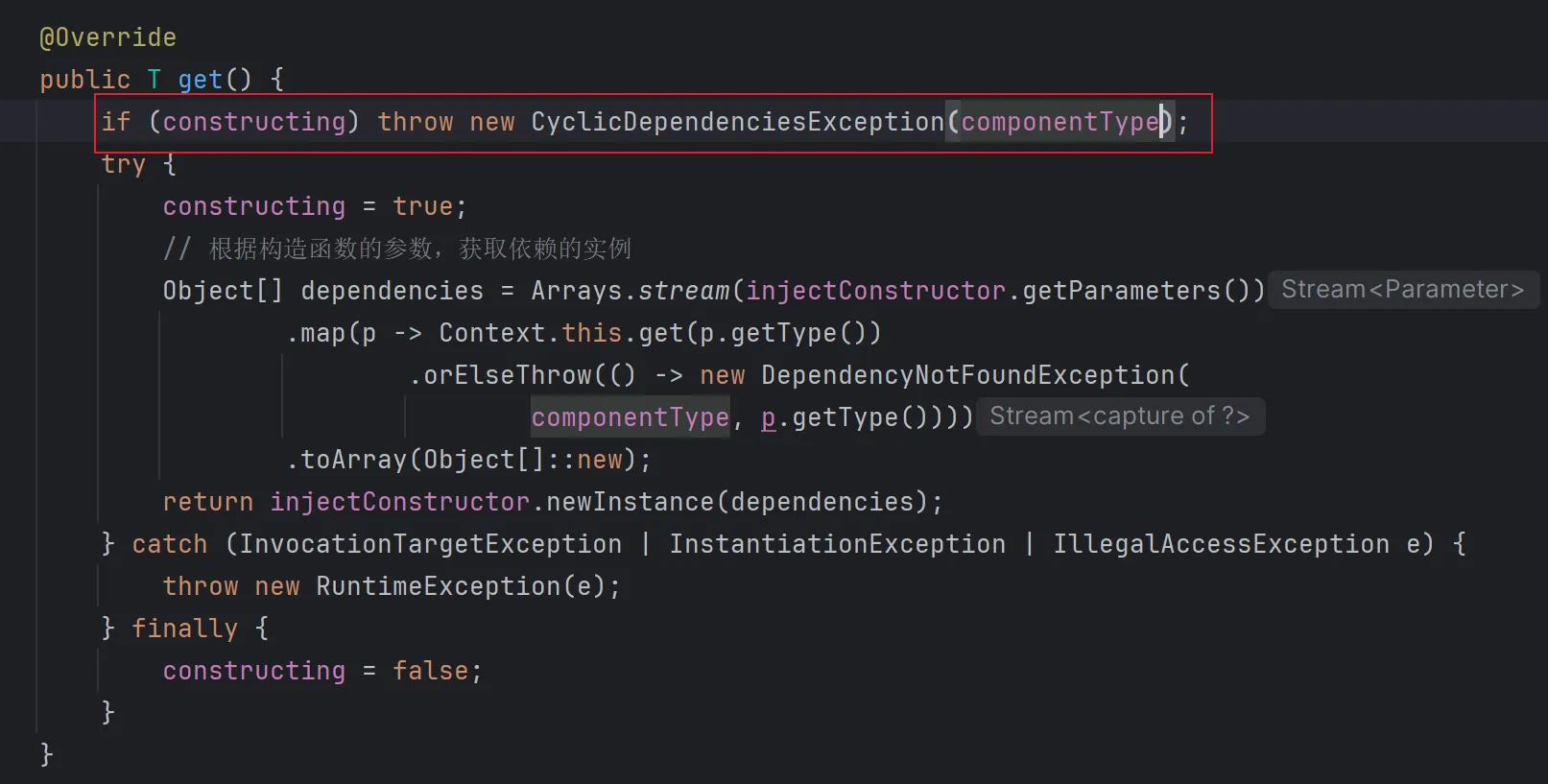Click the italic stream method call
The height and width of the screenshot is (784, 1548).
(x=683, y=291)
